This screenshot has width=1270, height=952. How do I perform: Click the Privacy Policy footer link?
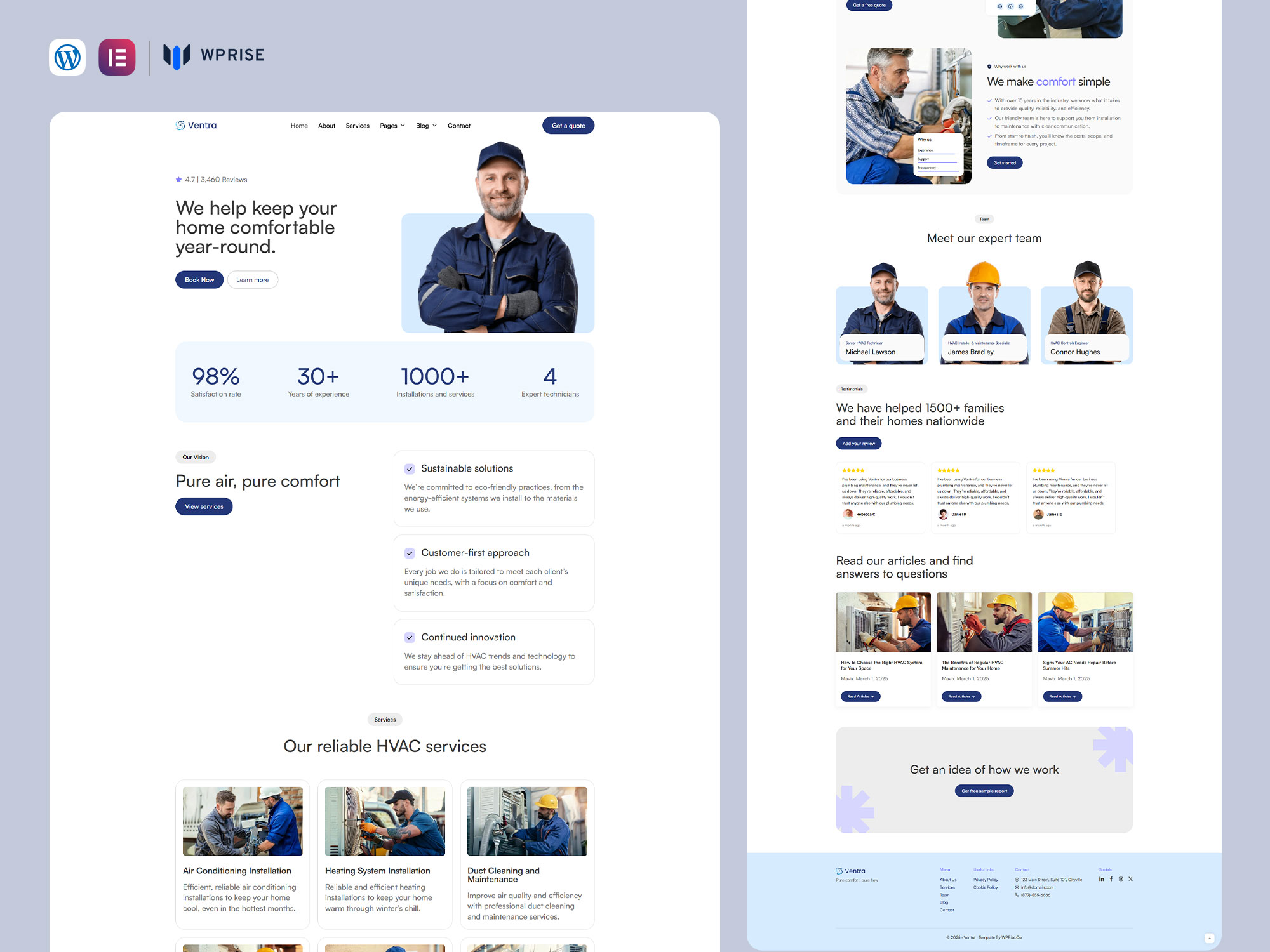(986, 880)
